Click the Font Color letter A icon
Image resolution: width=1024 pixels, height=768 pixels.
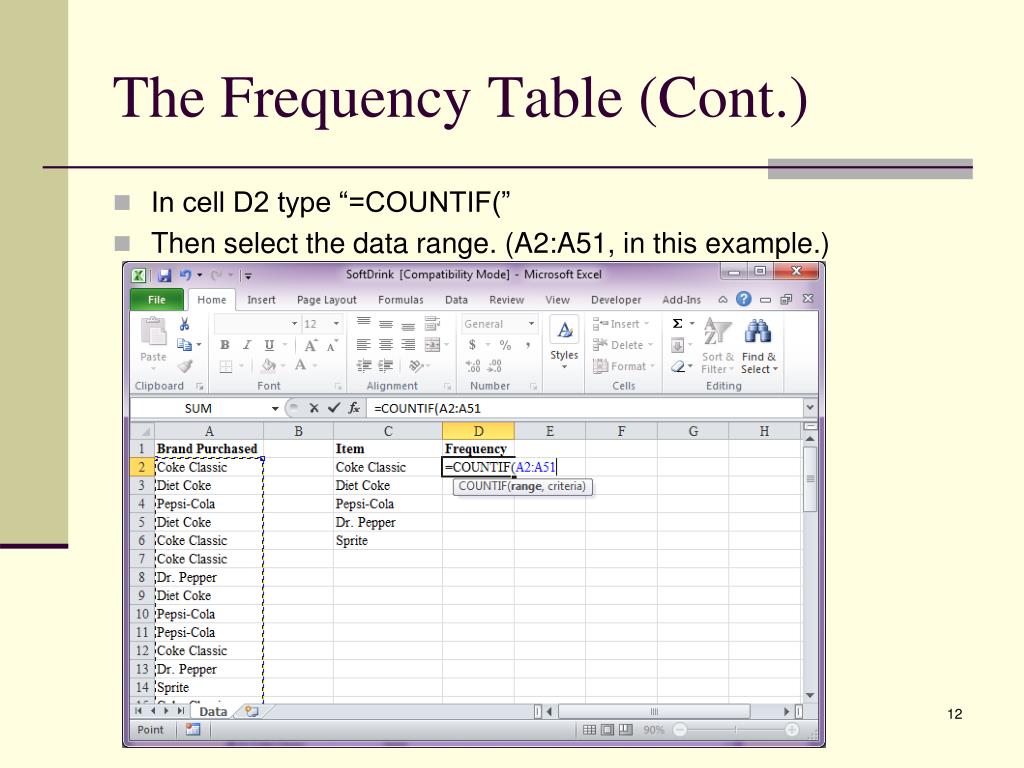click(300, 366)
